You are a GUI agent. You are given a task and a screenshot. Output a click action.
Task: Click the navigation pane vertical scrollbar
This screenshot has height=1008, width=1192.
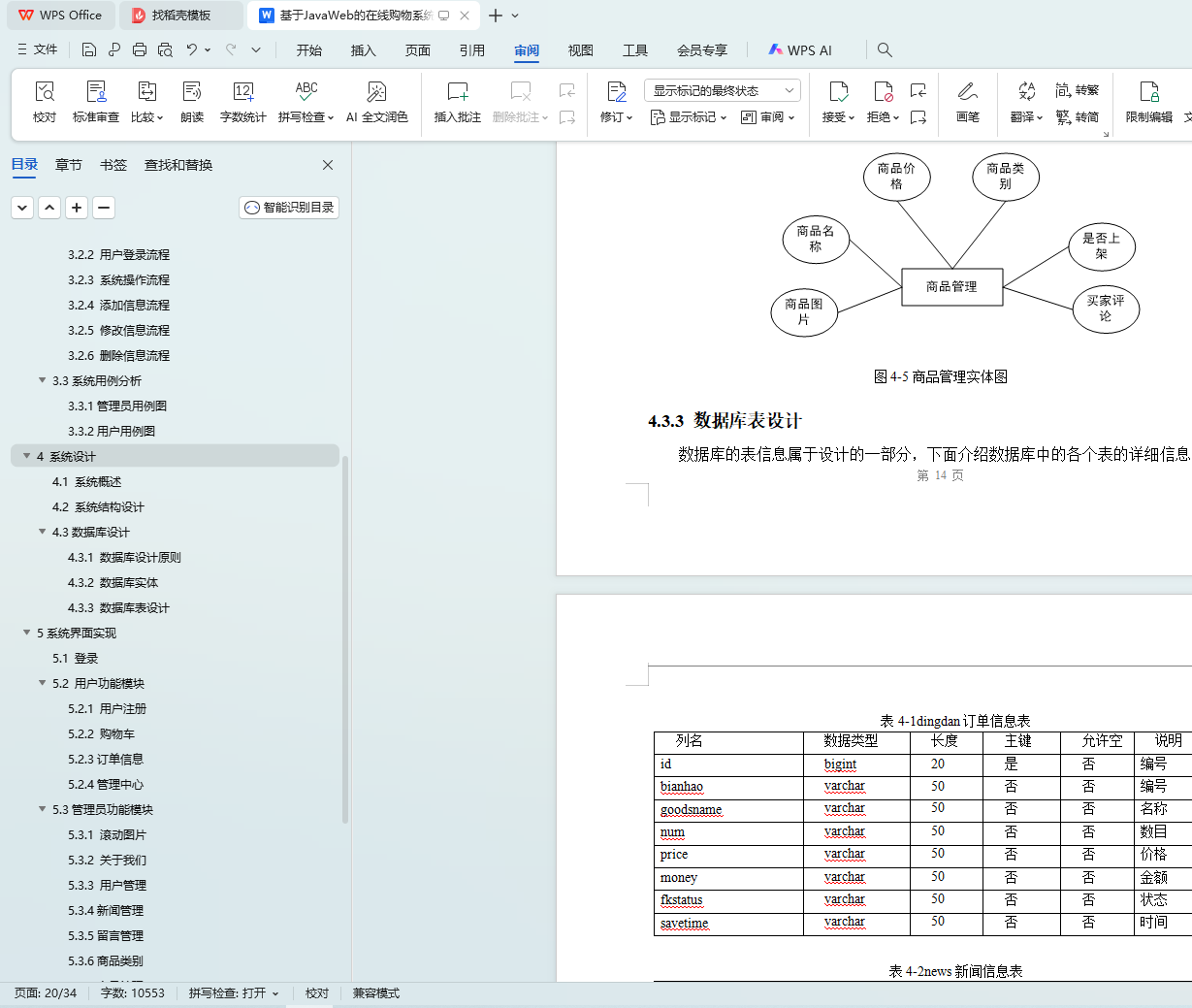coord(345,640)
